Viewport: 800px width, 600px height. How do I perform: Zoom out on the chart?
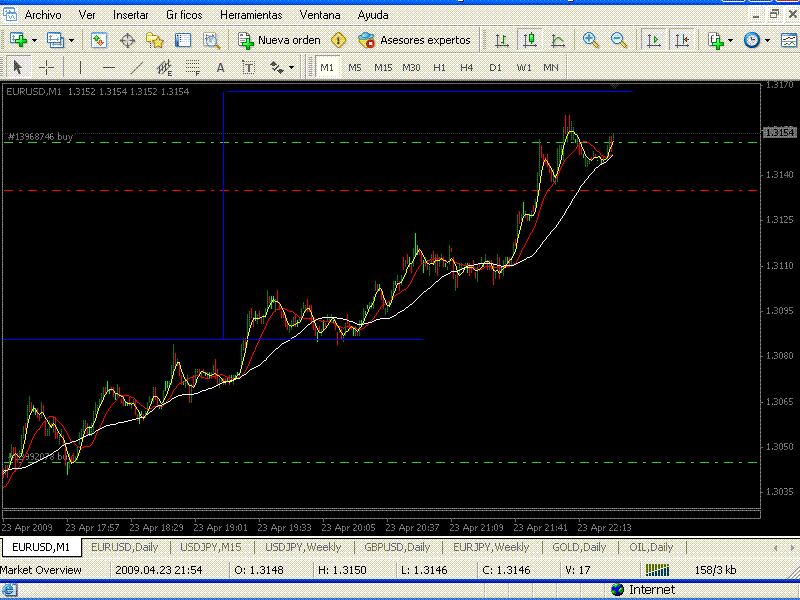pos(619,40)
